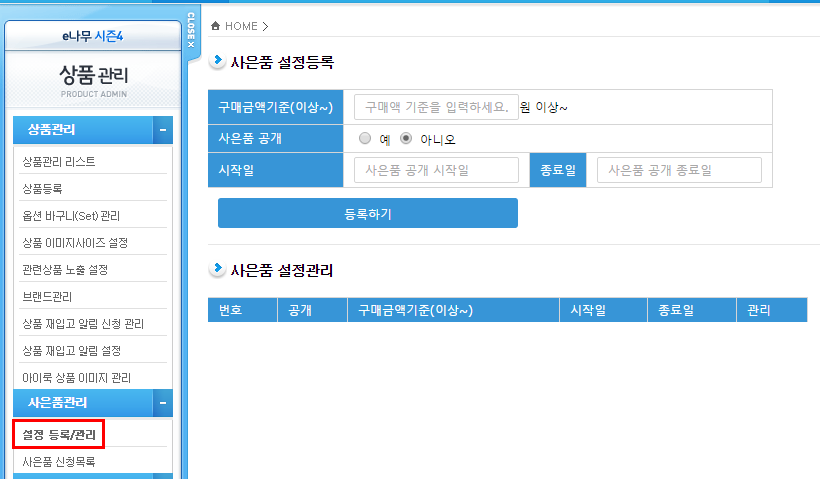
Task: Select the '아니오' radio button
Action: coord(406,139)
